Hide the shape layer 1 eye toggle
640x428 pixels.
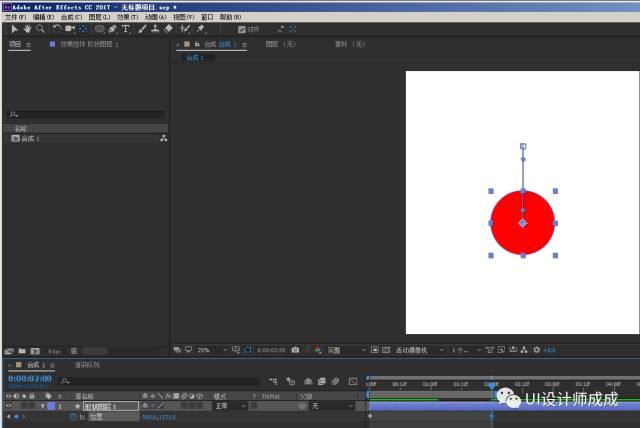tap(9, 406)
